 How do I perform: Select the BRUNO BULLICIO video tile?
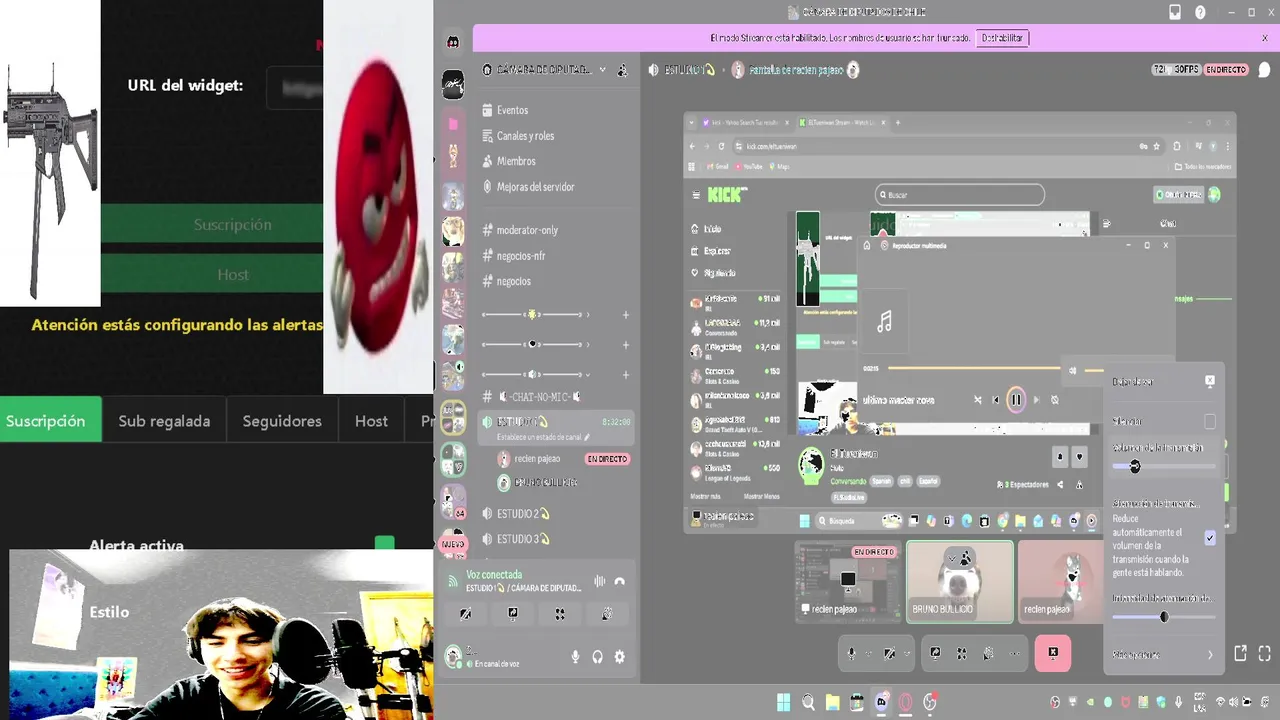960,582
